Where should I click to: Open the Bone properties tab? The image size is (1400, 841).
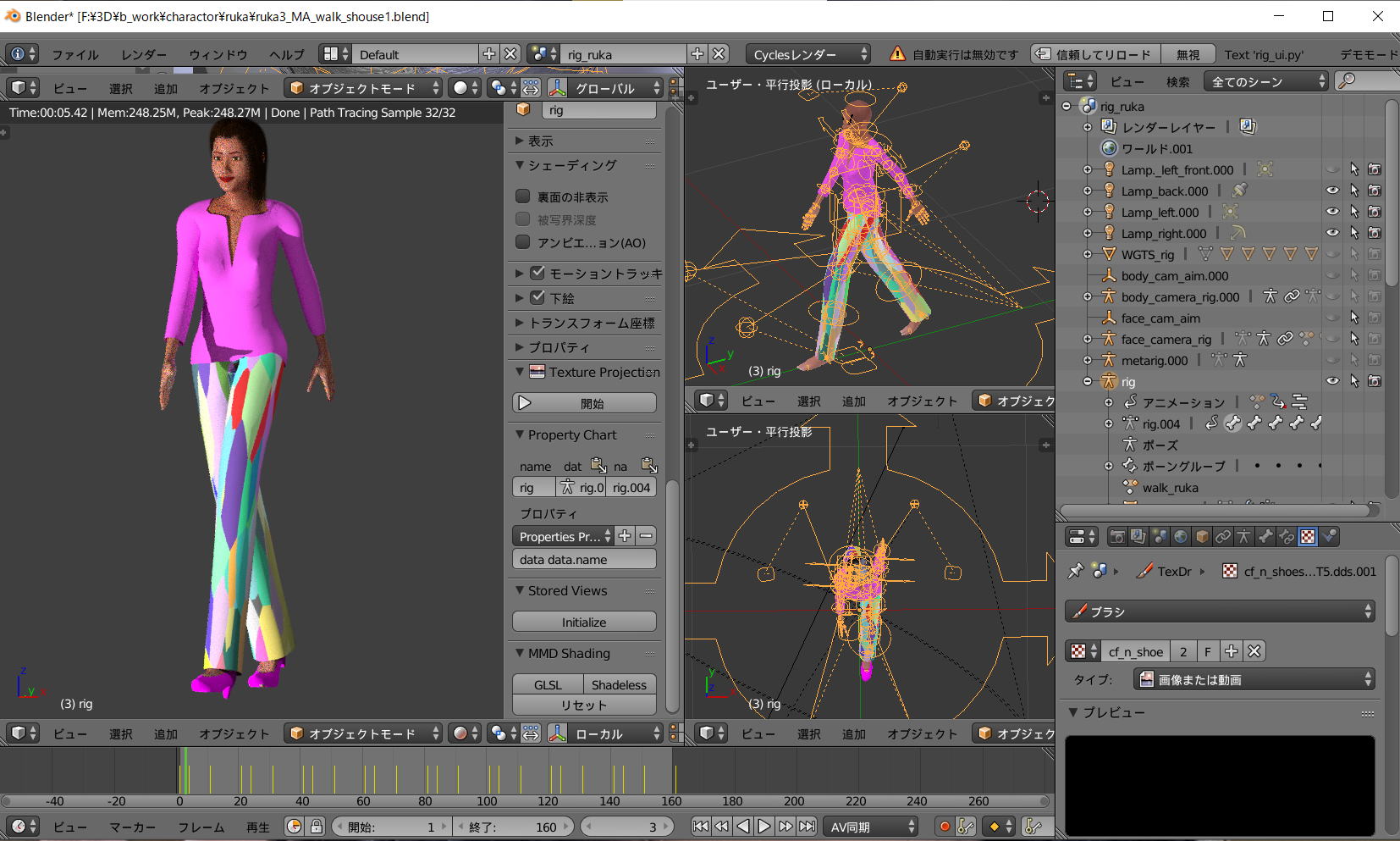pos(1265,537)
